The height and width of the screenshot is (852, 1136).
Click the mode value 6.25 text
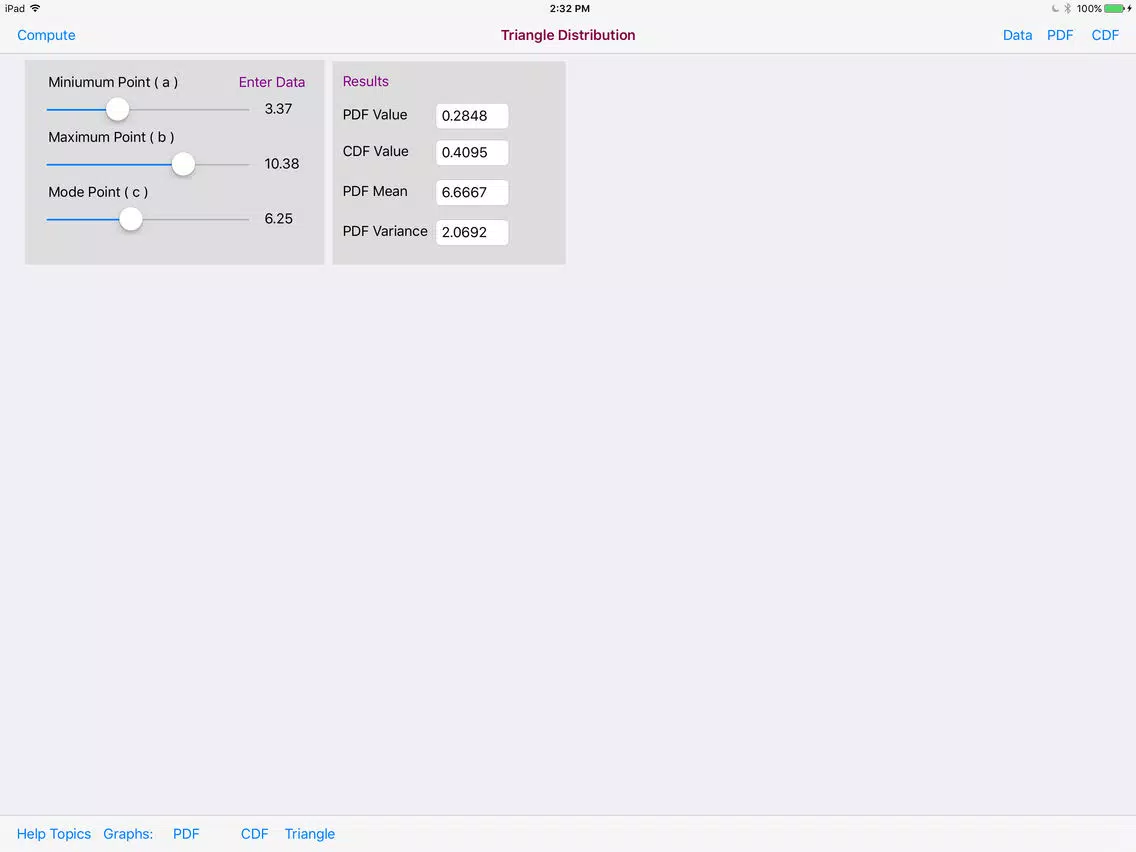[278, 219]
